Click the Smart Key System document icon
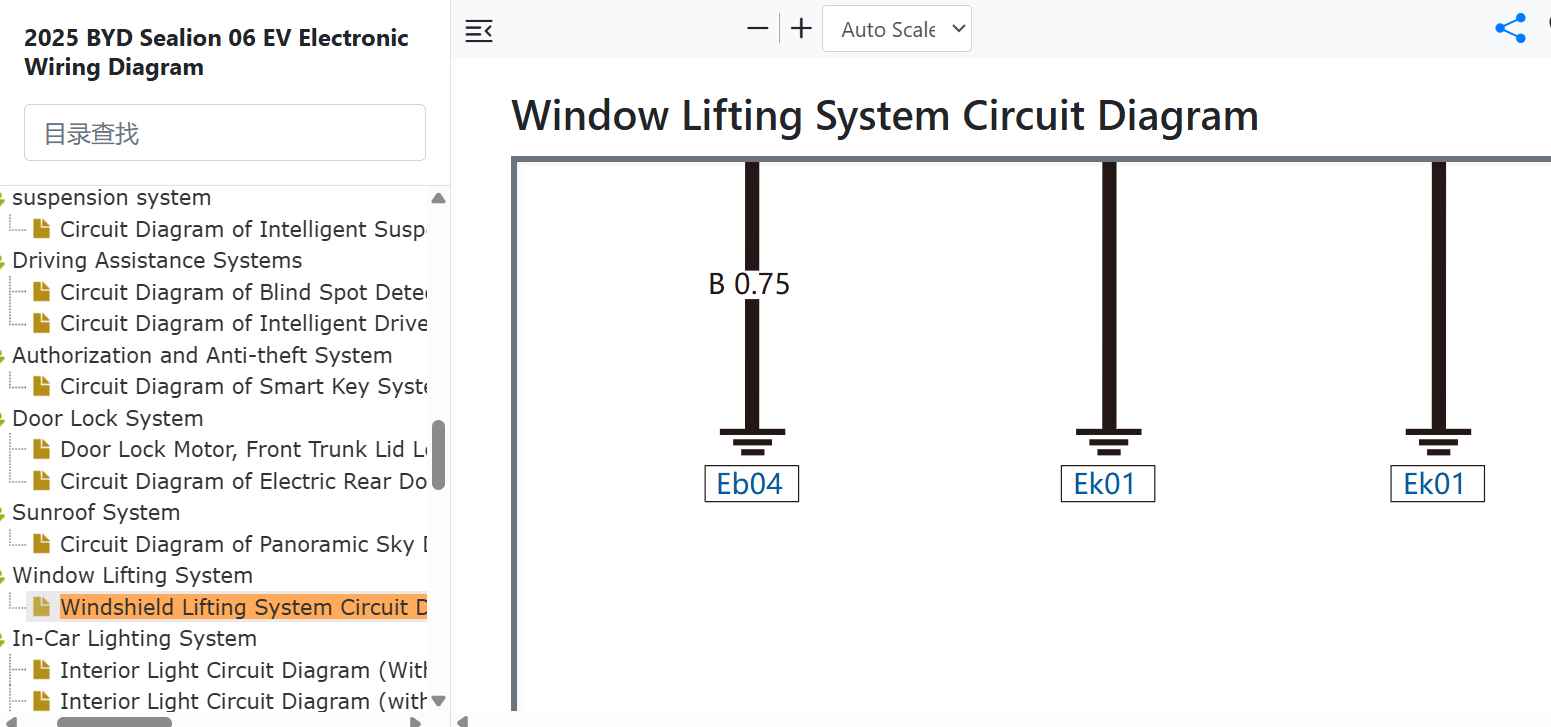Image resolution: width=1551 pixels, height=727 pixels. pos(41,386)
